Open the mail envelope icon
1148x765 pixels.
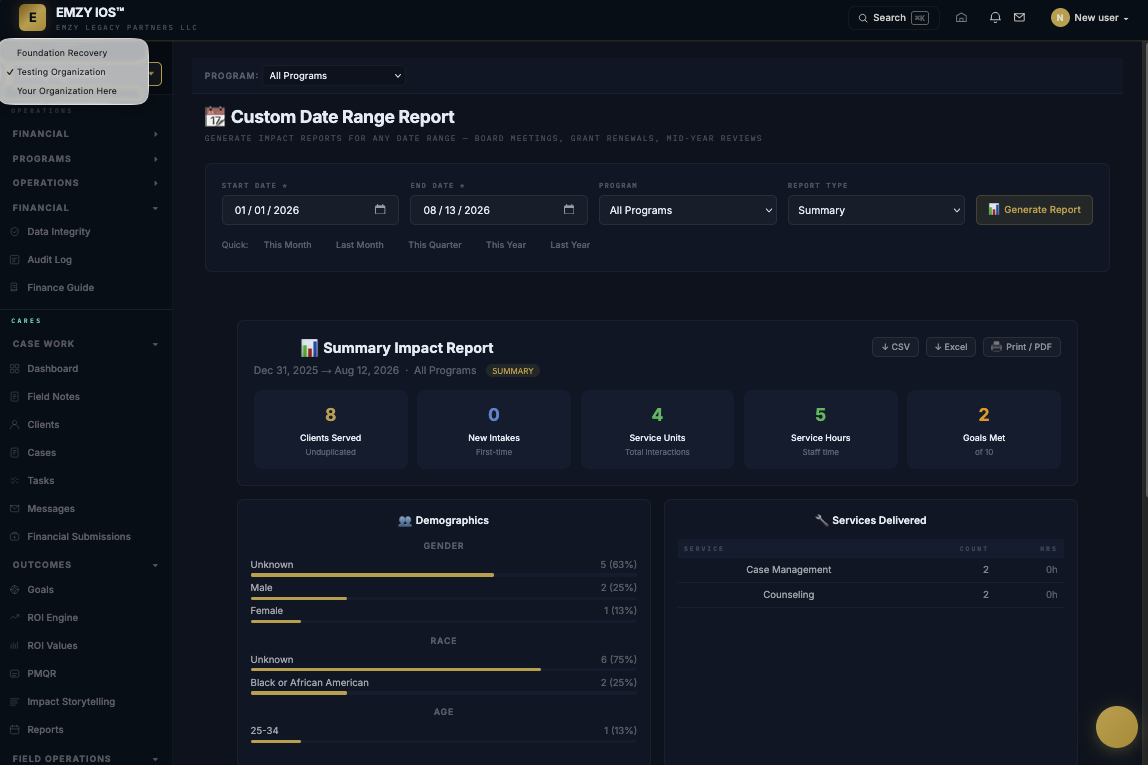1019,18
